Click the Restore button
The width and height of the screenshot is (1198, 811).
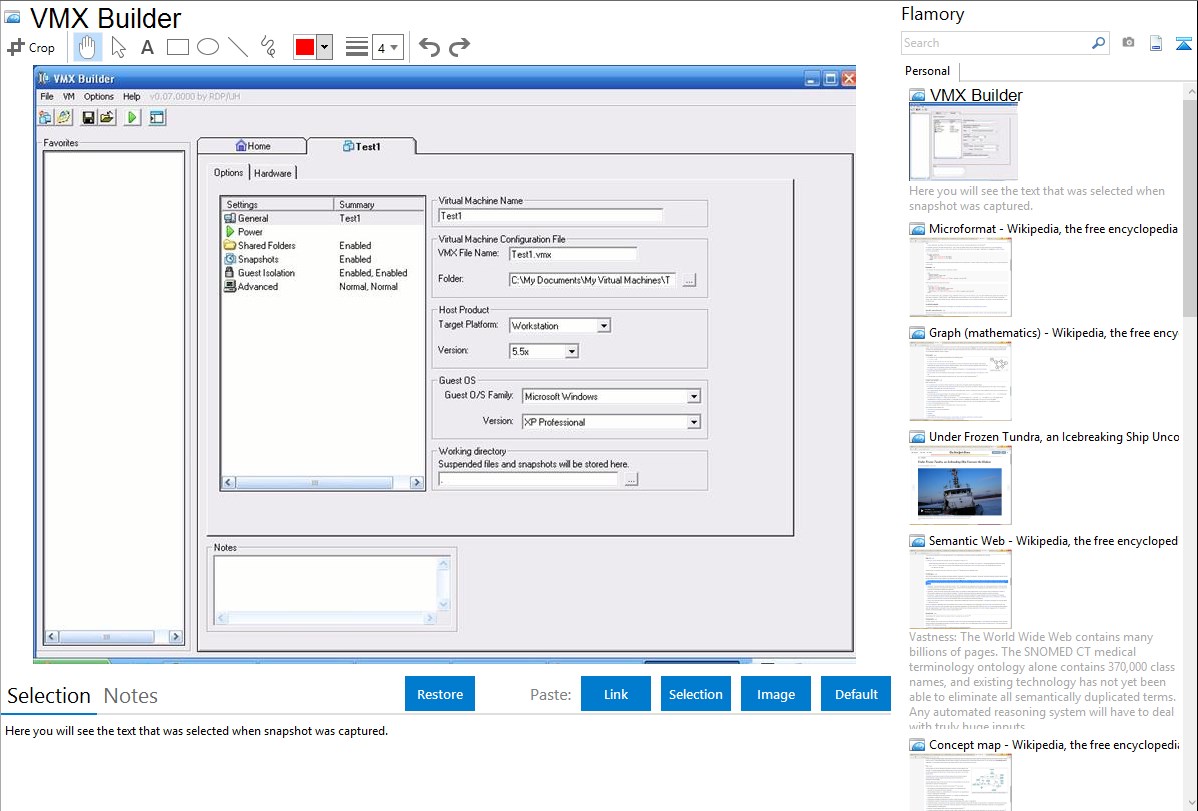[440, 694]
